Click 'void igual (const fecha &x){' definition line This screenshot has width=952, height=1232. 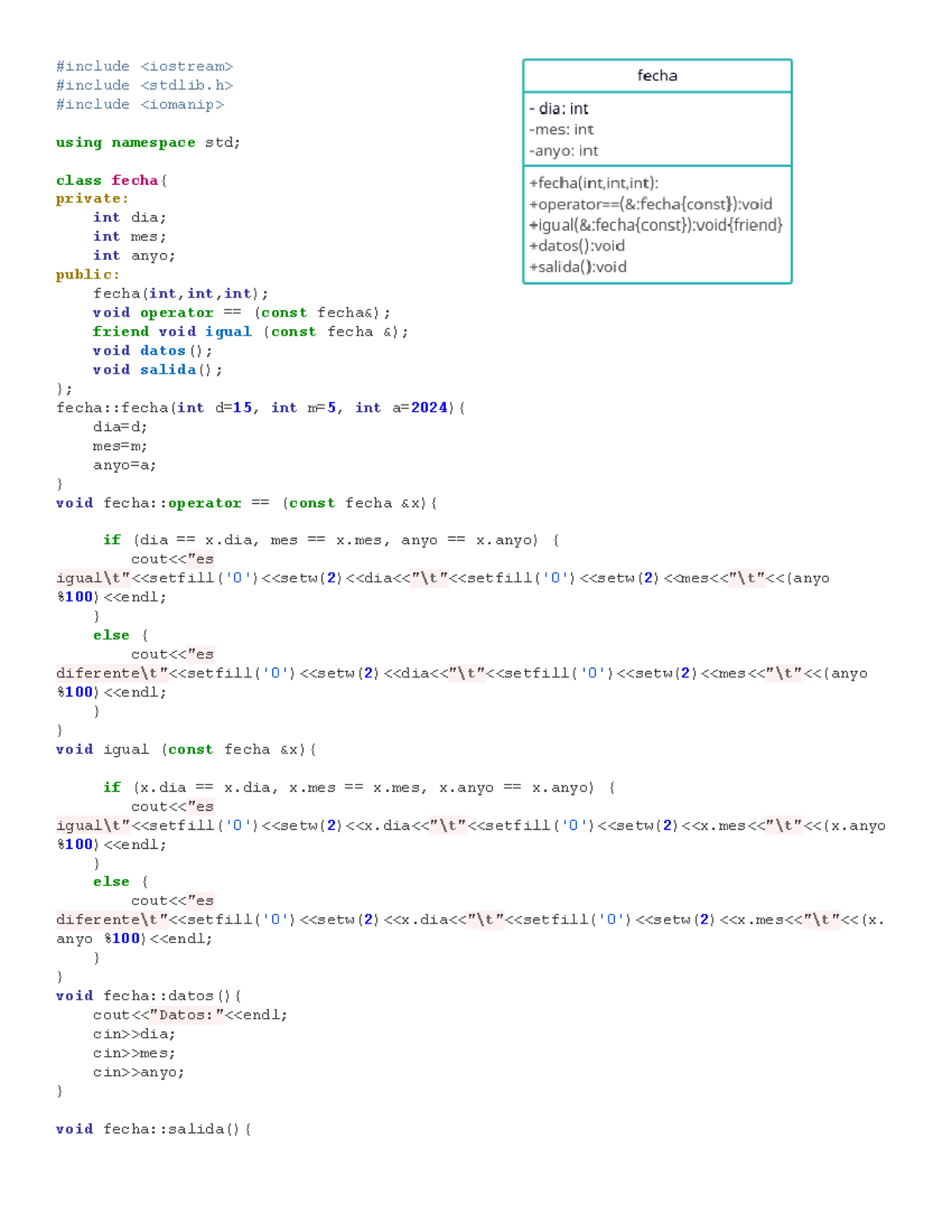click(x=186, y=750)
